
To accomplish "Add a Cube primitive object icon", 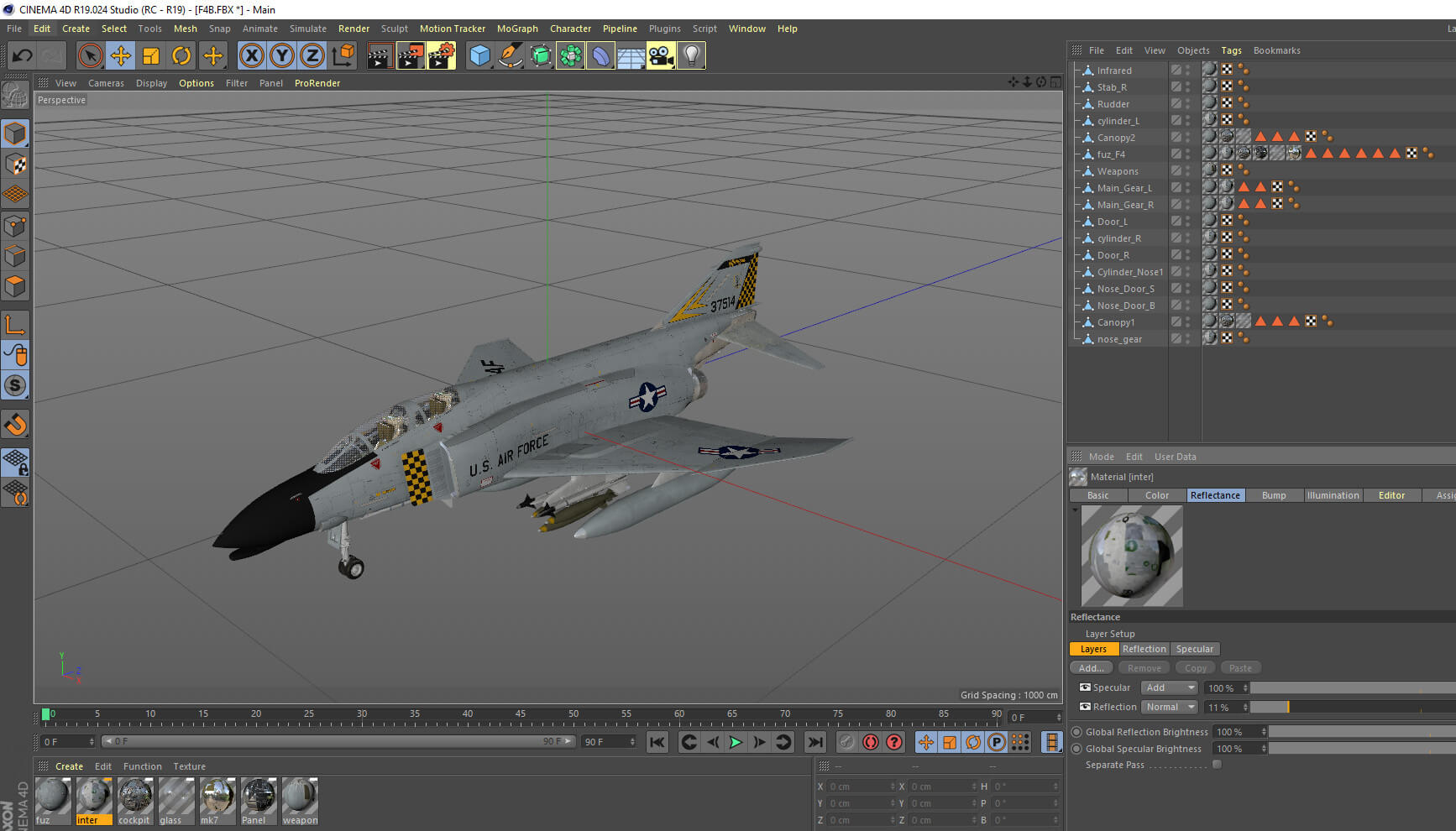I will coord(479,56).
